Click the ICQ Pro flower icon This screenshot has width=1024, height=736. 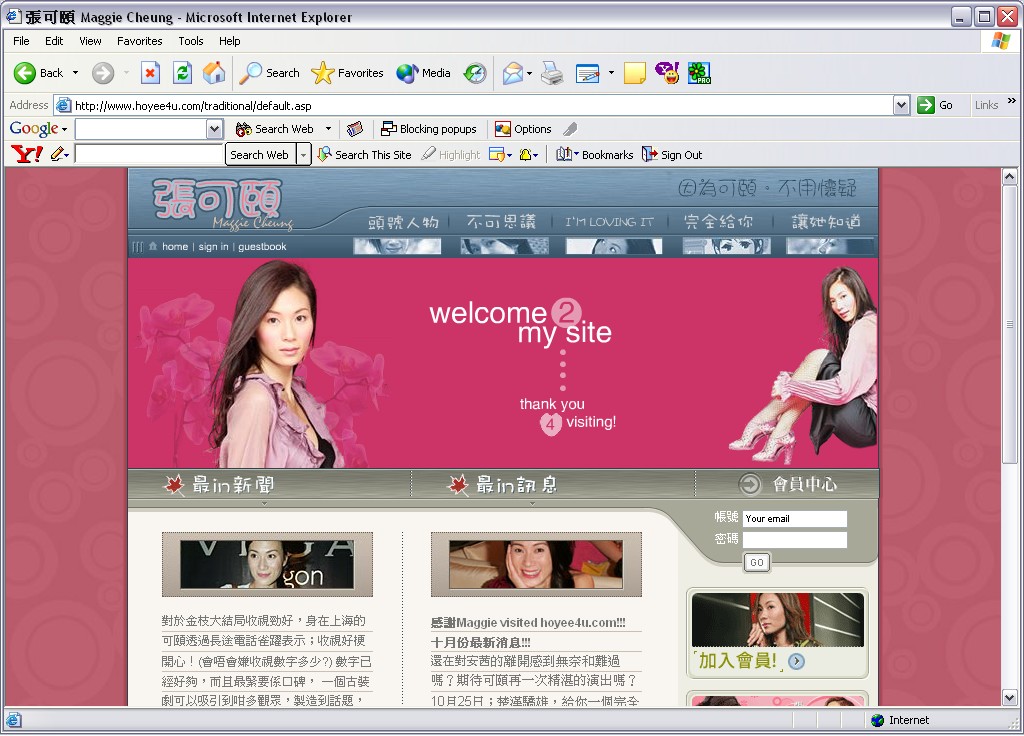(x=699, y=73)
